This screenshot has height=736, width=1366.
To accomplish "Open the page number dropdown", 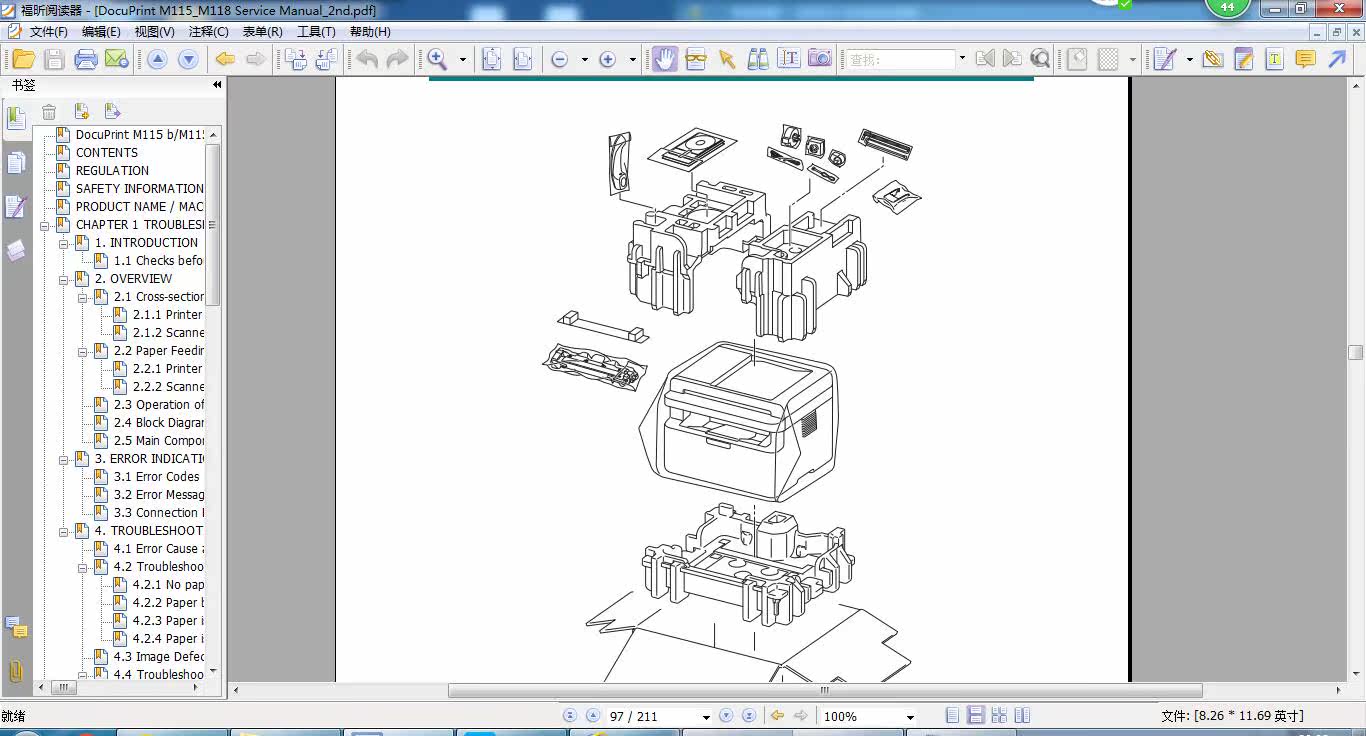I will (705, 717).
